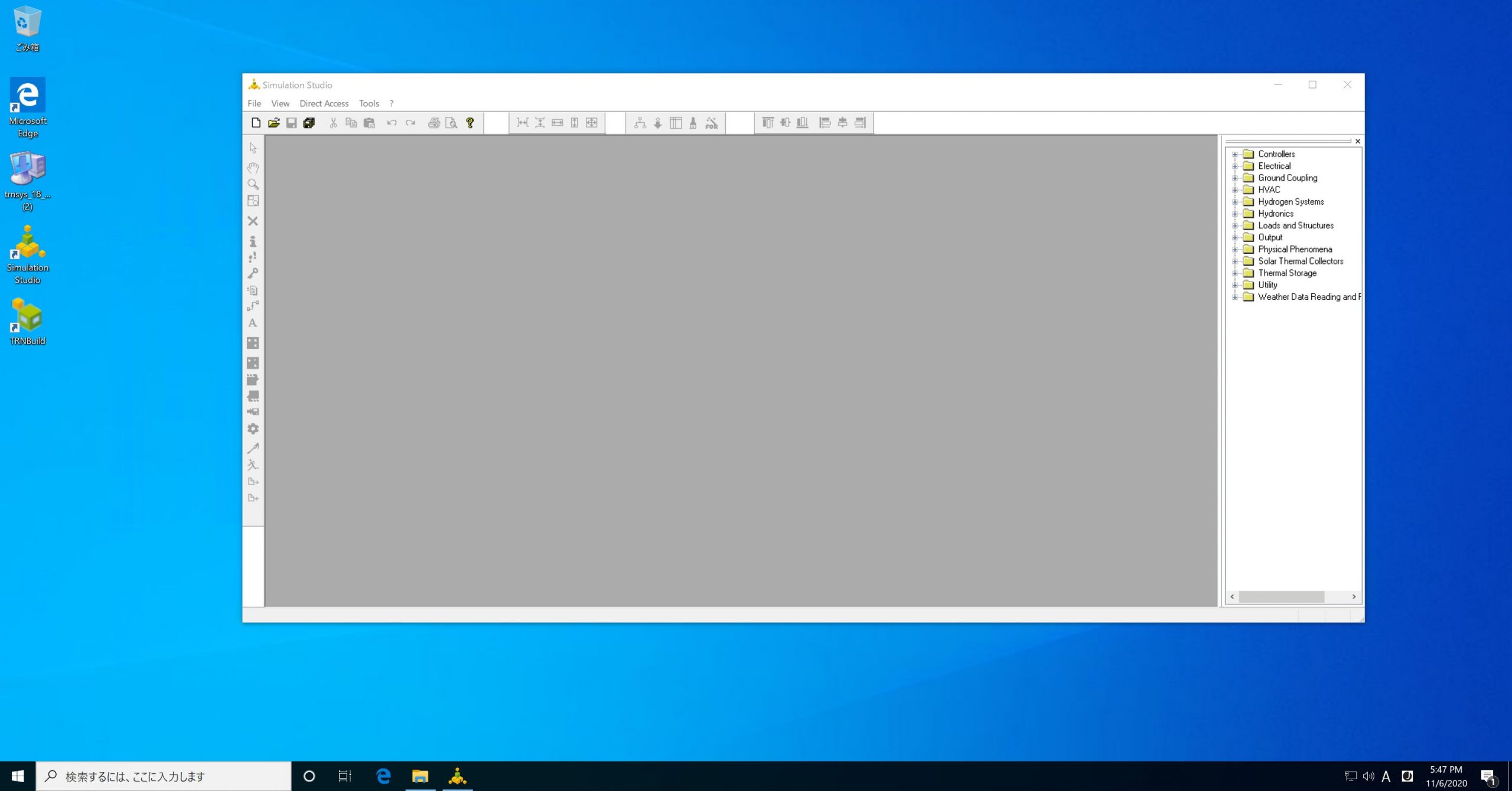Click the taskbar clock showing 5:47 PM
1512x791 pixels.
[1446, 776]
